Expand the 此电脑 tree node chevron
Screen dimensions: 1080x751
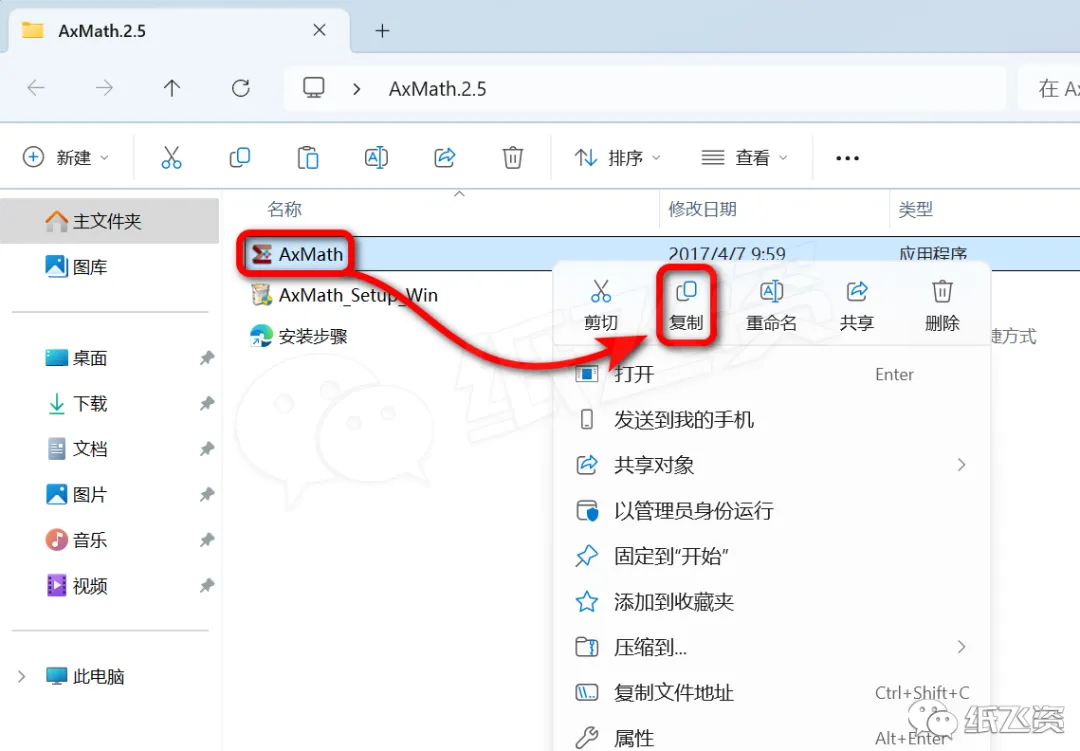coord(21,677)
